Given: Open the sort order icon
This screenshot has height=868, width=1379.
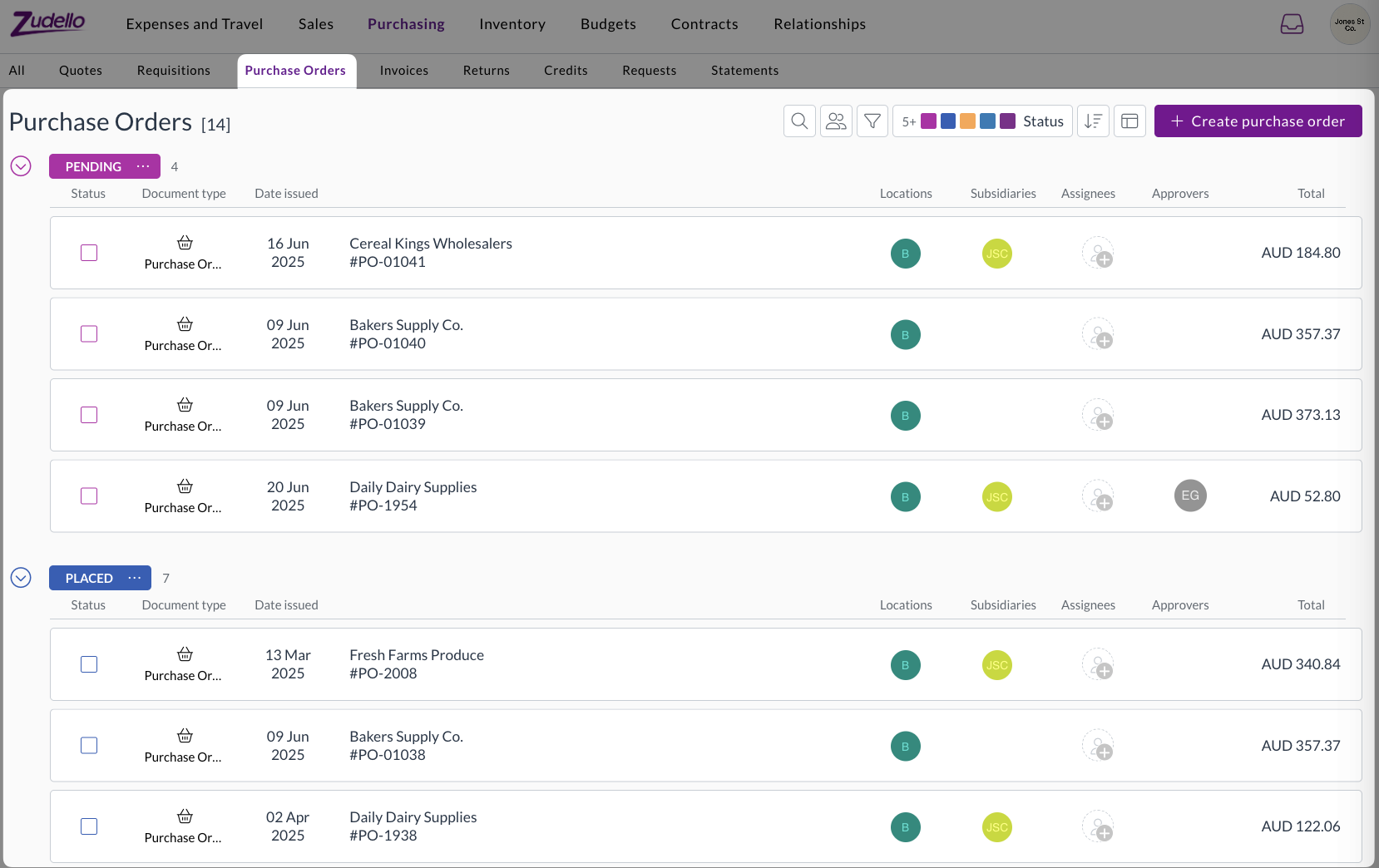Looking at the screenshot, I should click(1093, 121).
